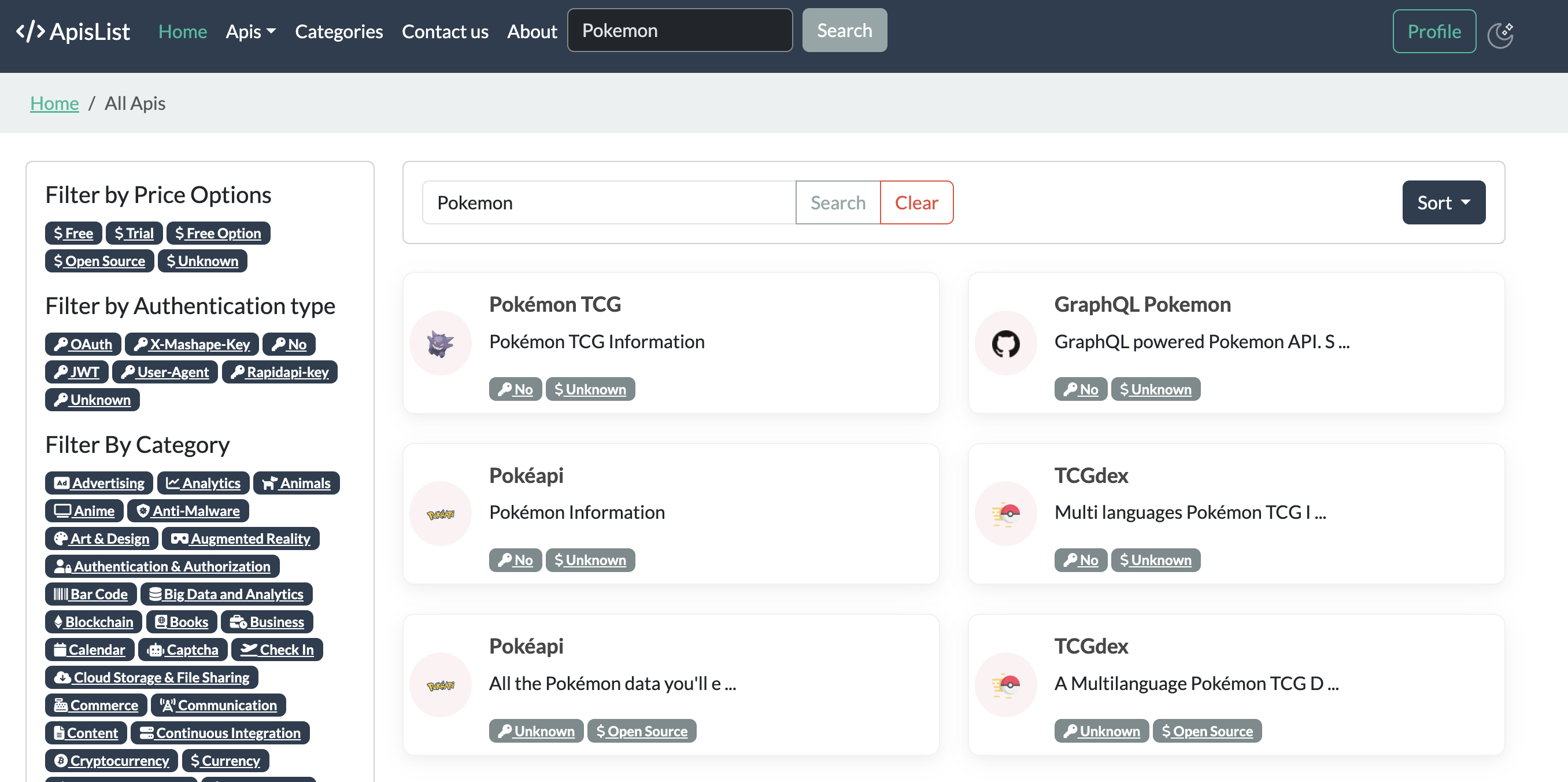Filter by Currency category
This screenshot has width=1568, height=782.
(226, 760)
